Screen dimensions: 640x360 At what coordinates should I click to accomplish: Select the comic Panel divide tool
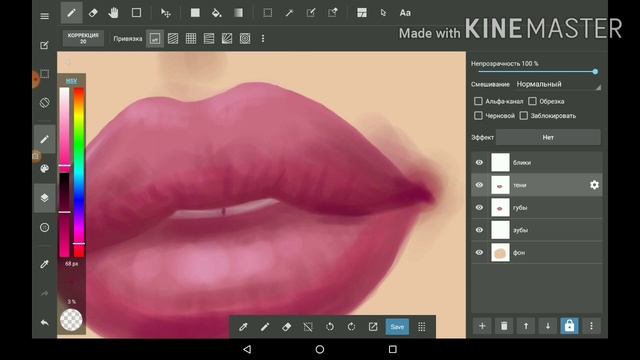(x=362, y=13)
